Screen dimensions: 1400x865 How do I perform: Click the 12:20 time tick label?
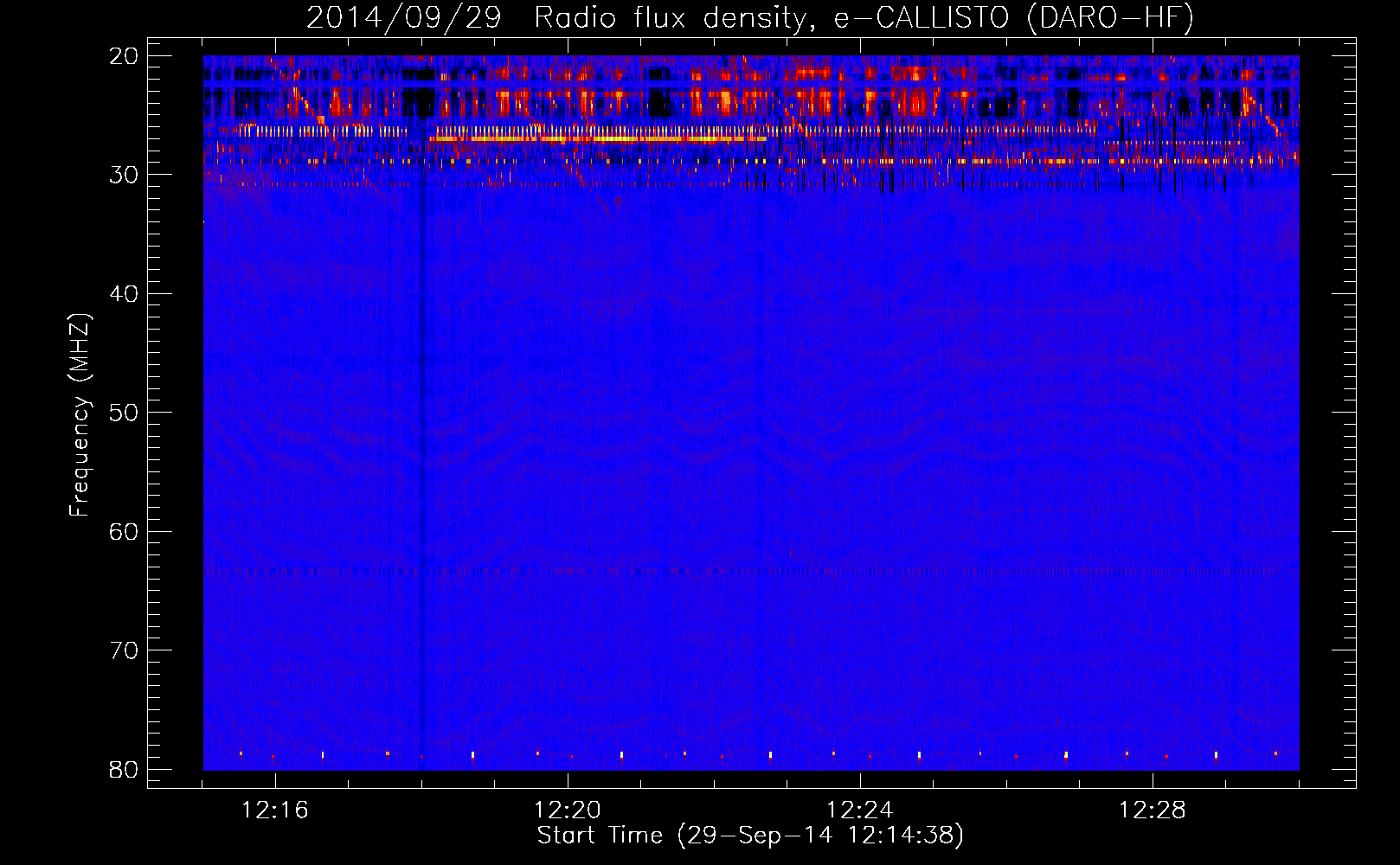568,811
